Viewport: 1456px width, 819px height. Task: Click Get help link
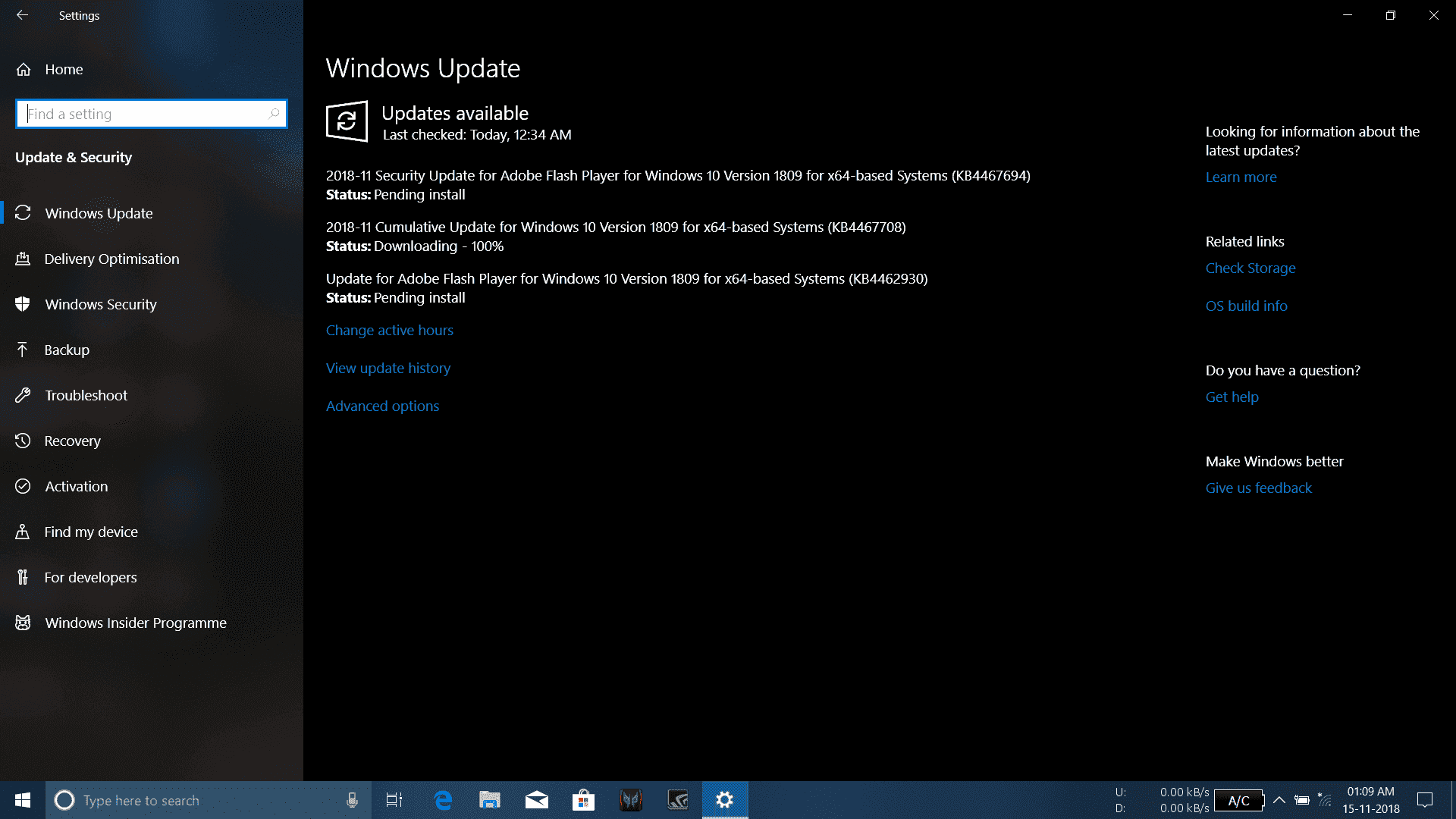click(x=1232, y=397)
